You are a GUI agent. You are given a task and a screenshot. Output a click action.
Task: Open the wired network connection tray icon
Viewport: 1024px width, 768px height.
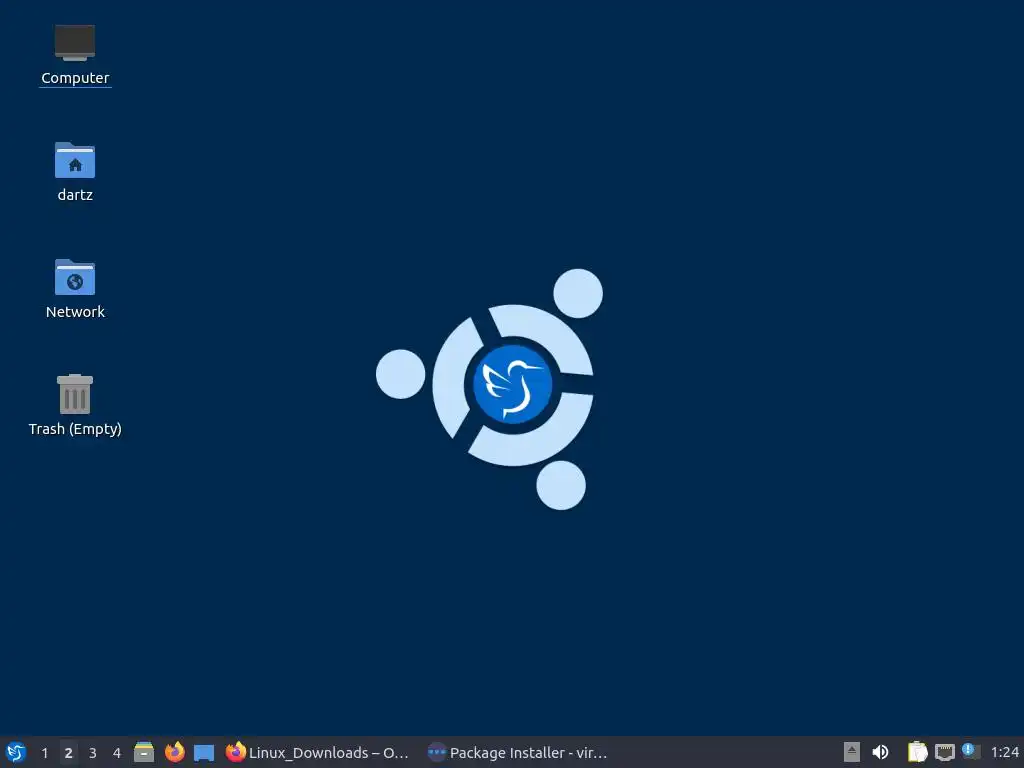coord(944,752)
